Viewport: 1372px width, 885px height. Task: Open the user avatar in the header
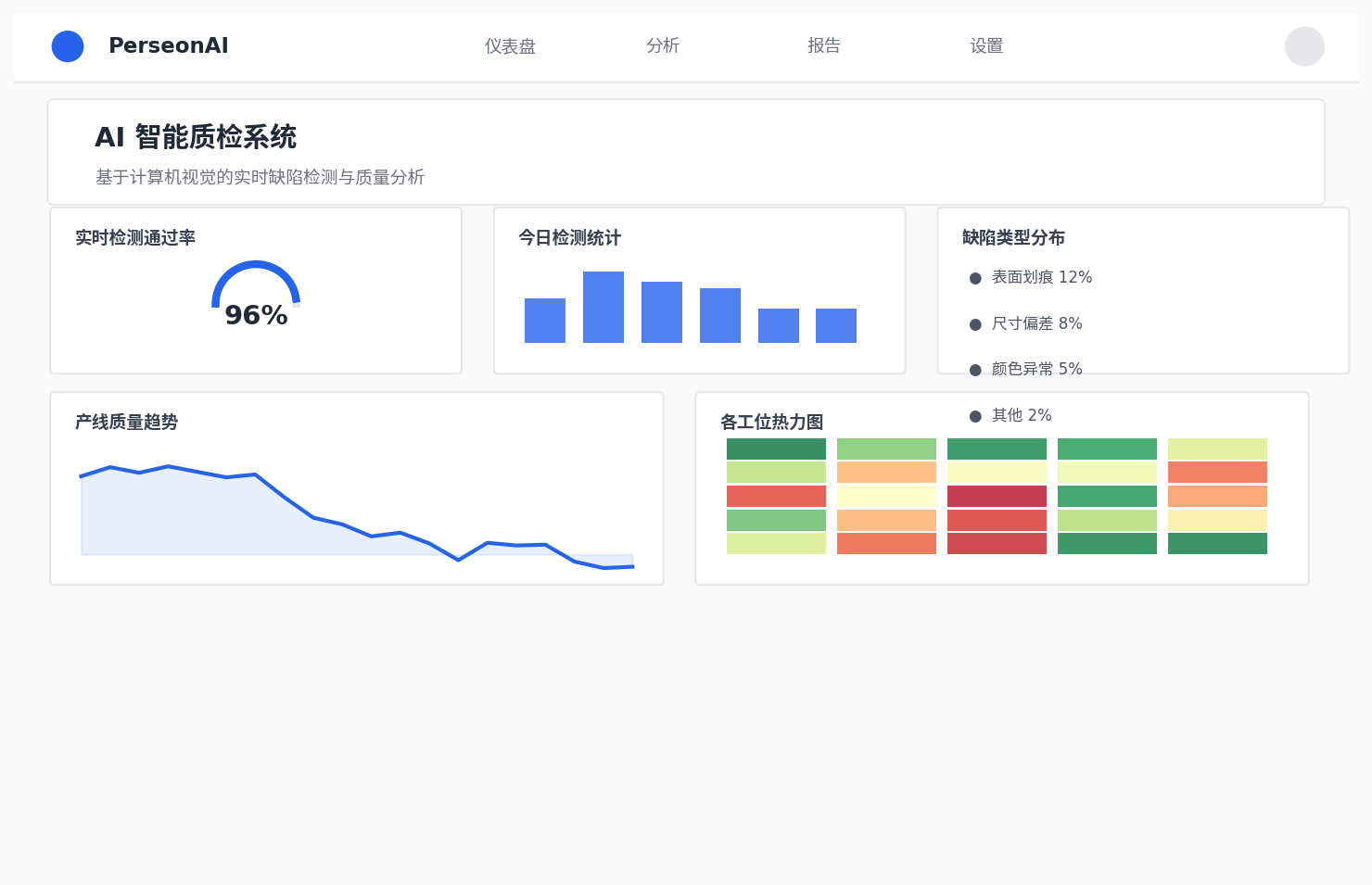click(x=1304, y=46)
